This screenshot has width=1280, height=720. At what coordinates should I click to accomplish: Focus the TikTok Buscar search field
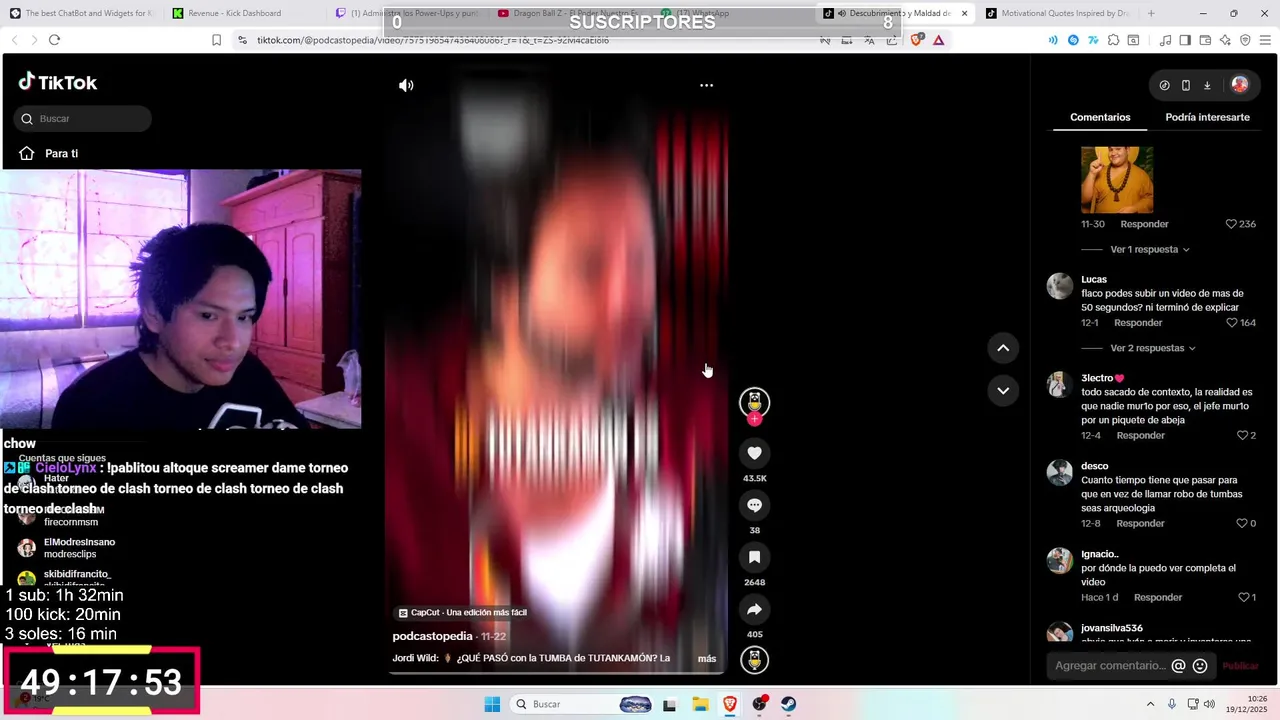pos(83,119)
